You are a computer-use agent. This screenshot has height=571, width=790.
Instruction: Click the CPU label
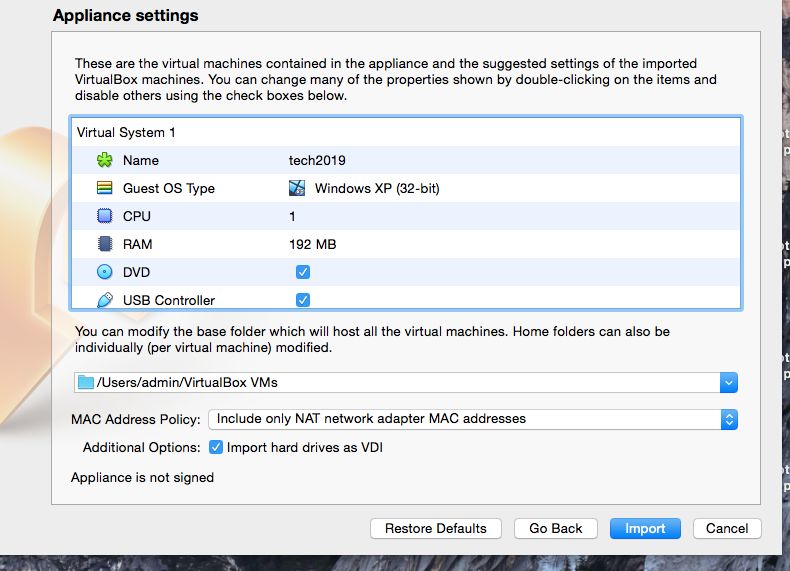(x=137, y=216)
